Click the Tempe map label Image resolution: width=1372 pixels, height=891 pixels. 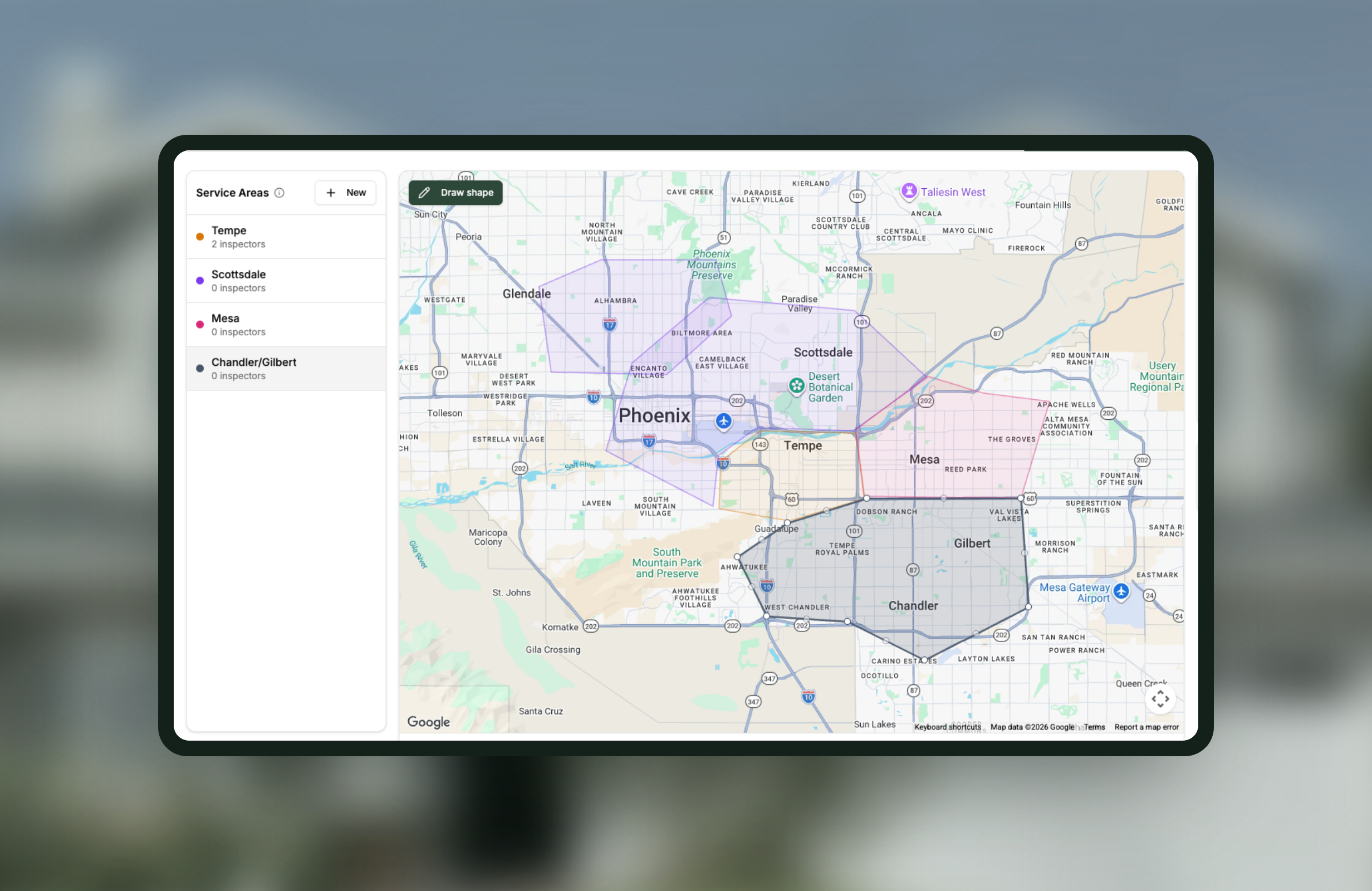(x=802, y=445)
